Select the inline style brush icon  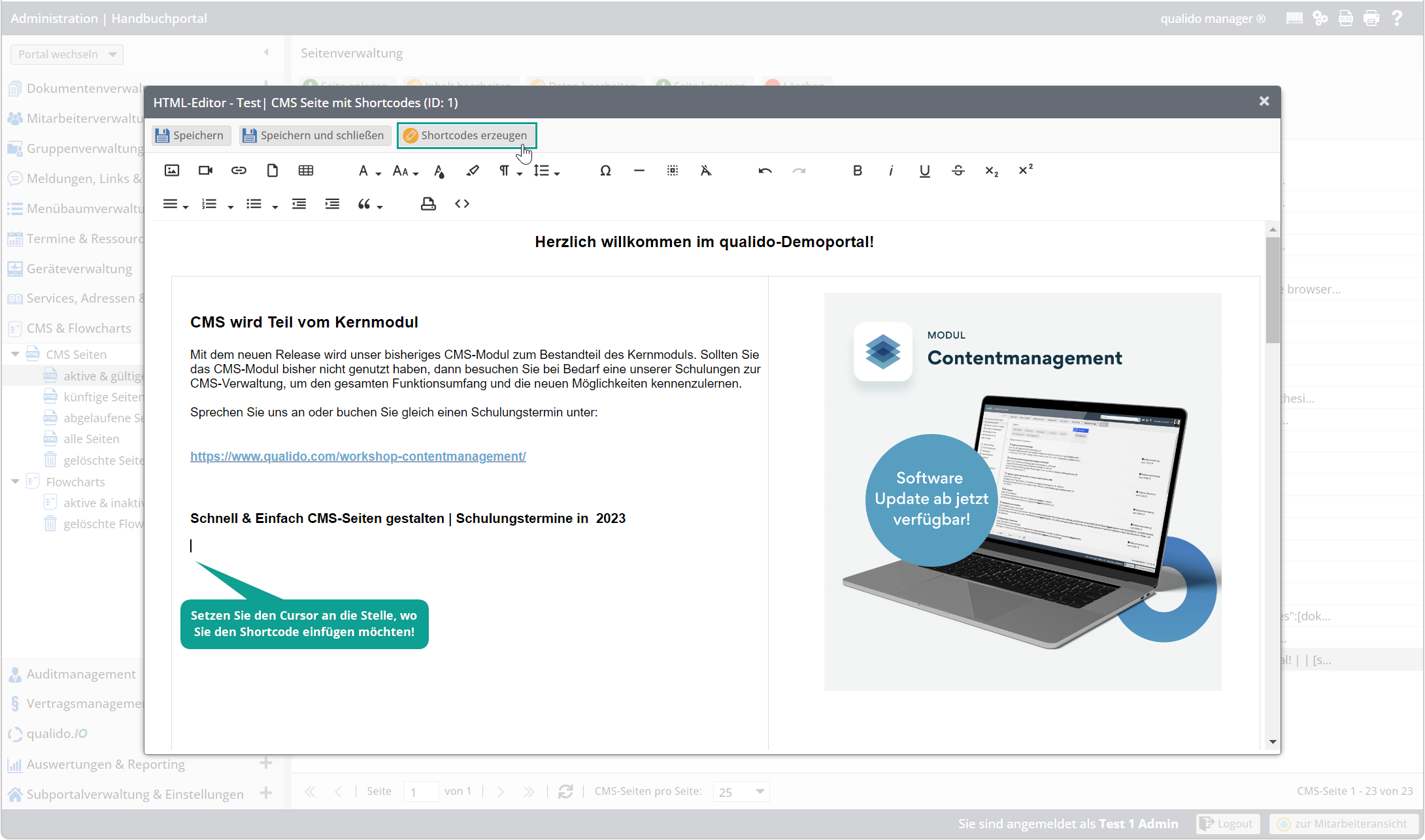pos(473,171)
